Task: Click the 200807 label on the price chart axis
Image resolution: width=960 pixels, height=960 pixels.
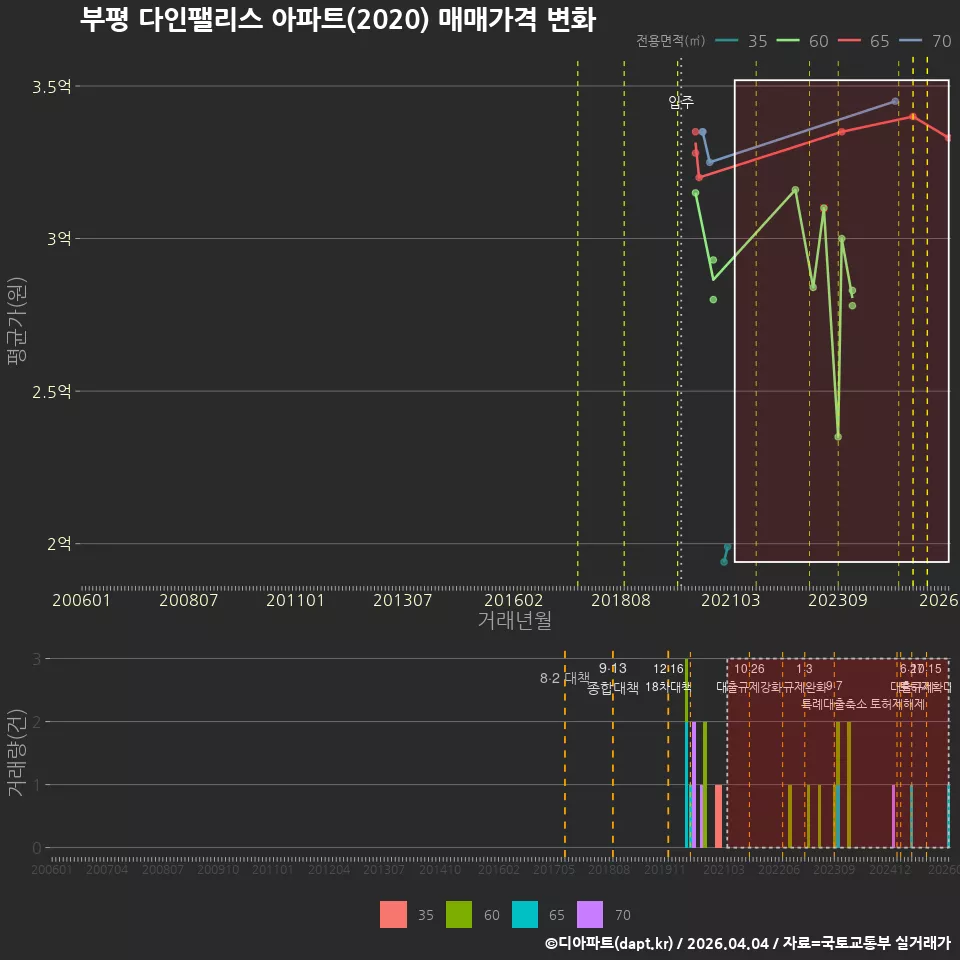Action: (189, 600)
